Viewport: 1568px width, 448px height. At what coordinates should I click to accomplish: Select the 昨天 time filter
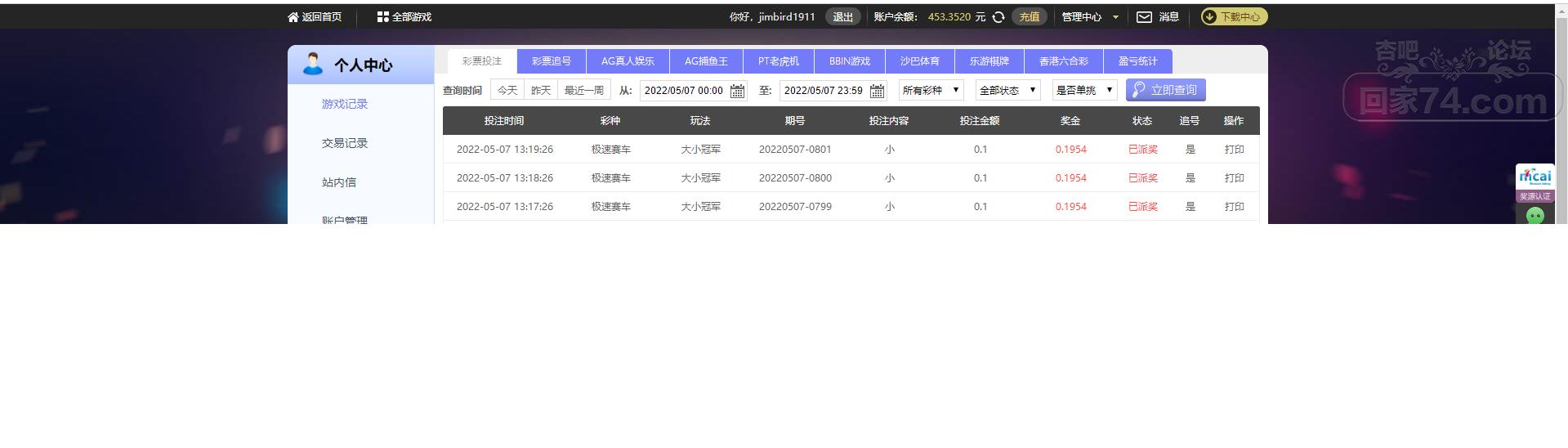541,90
